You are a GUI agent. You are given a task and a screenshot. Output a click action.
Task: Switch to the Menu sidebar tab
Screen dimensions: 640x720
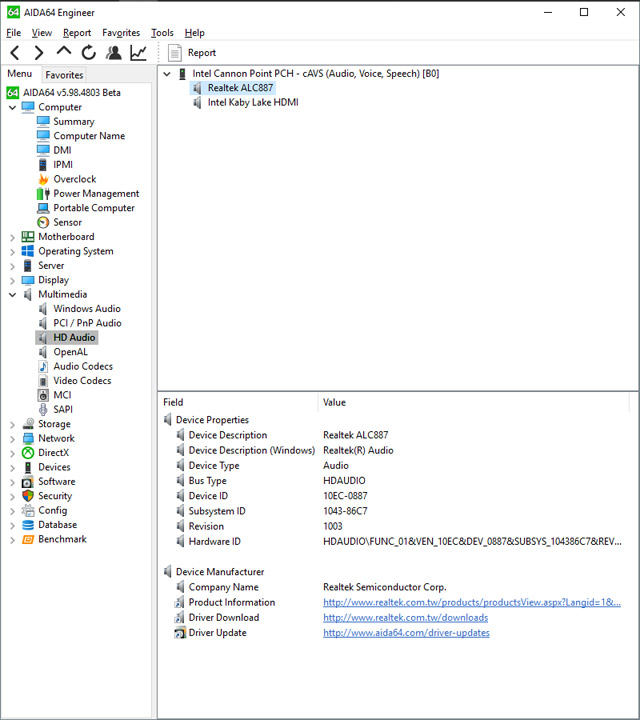coord(20,74)
